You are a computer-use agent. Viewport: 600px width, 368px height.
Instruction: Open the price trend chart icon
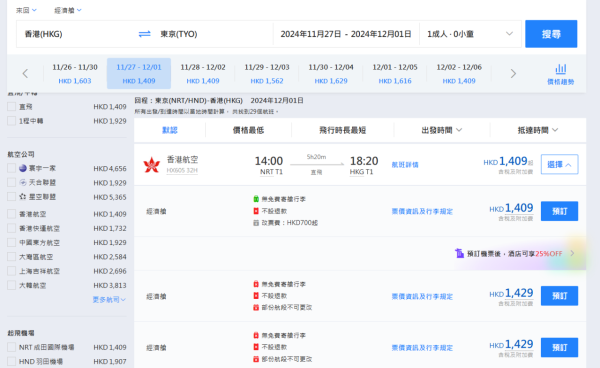tap(561, 74)
